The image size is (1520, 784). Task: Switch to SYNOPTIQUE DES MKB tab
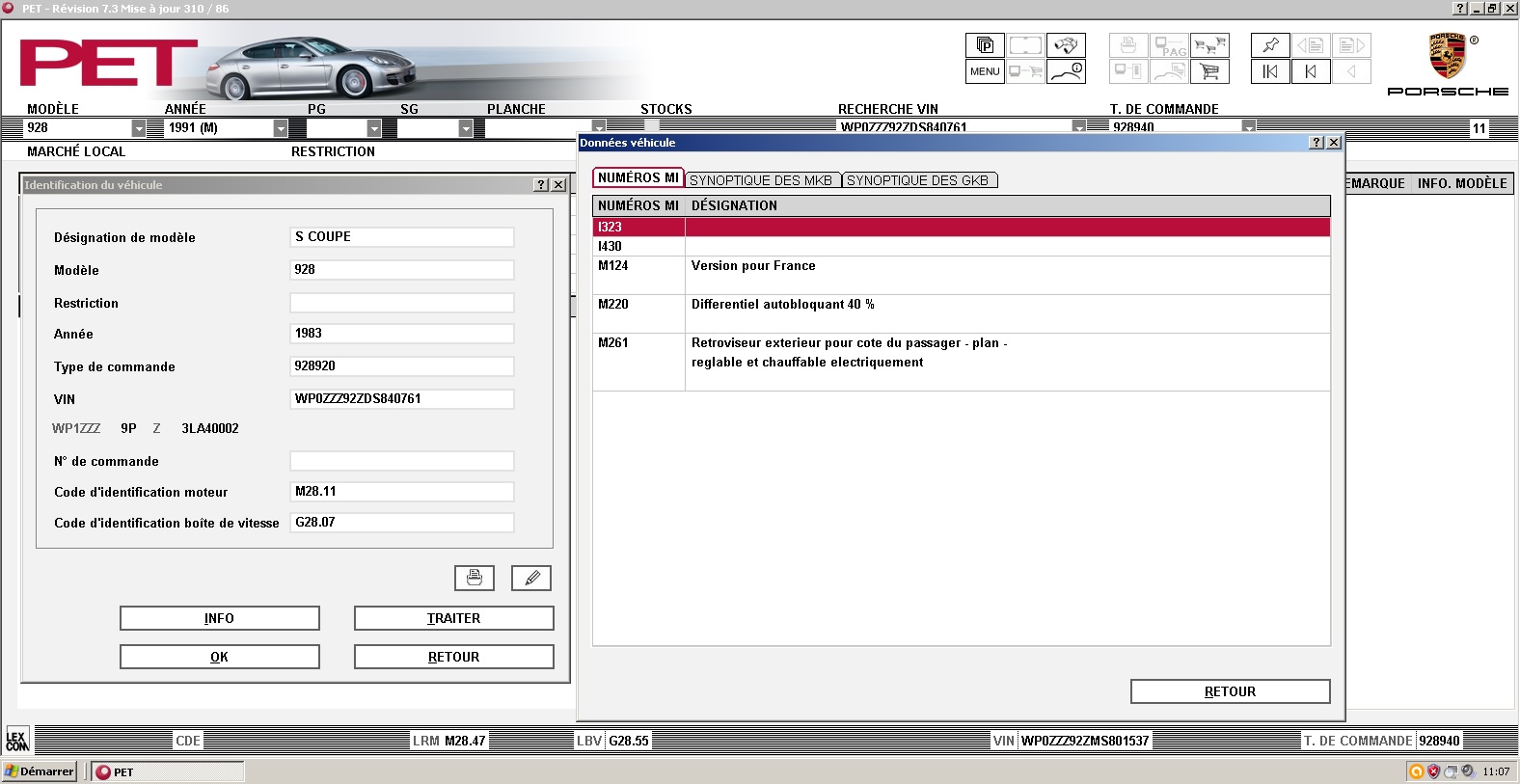761,180
